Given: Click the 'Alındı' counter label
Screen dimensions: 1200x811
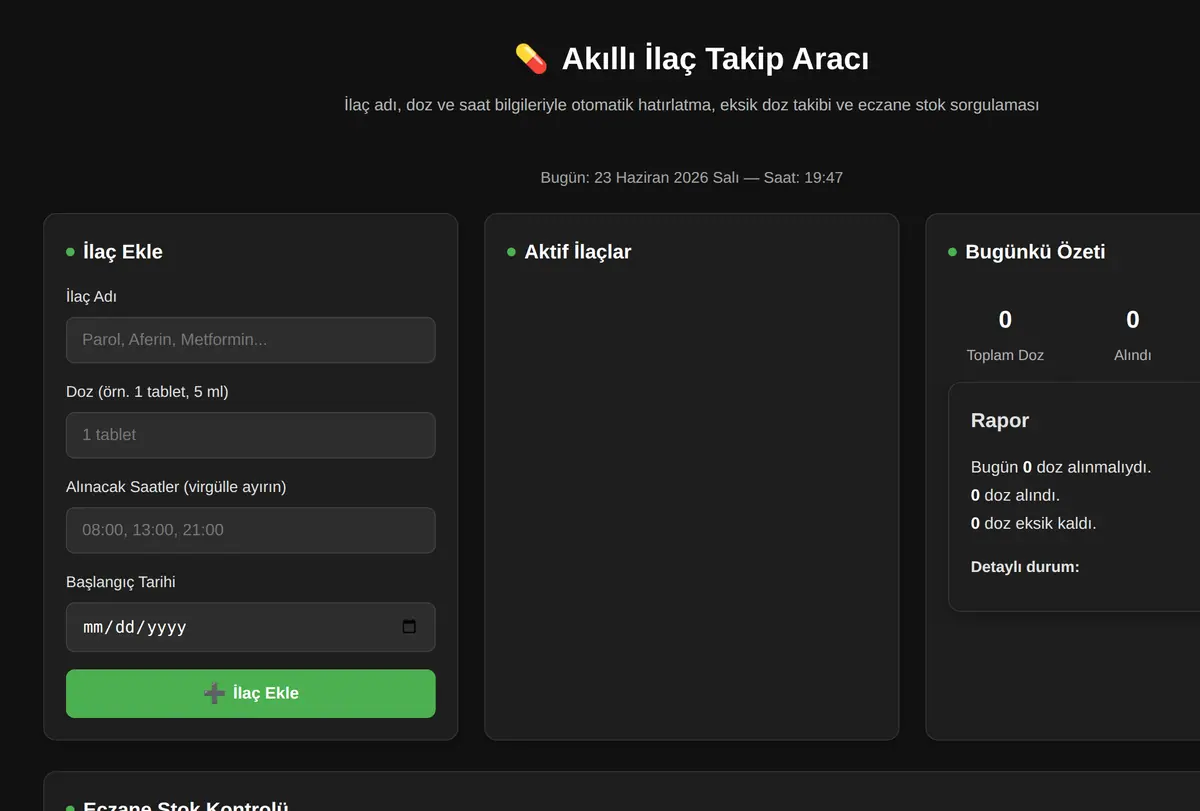Looking at the screenshot, I should 1133,355.
